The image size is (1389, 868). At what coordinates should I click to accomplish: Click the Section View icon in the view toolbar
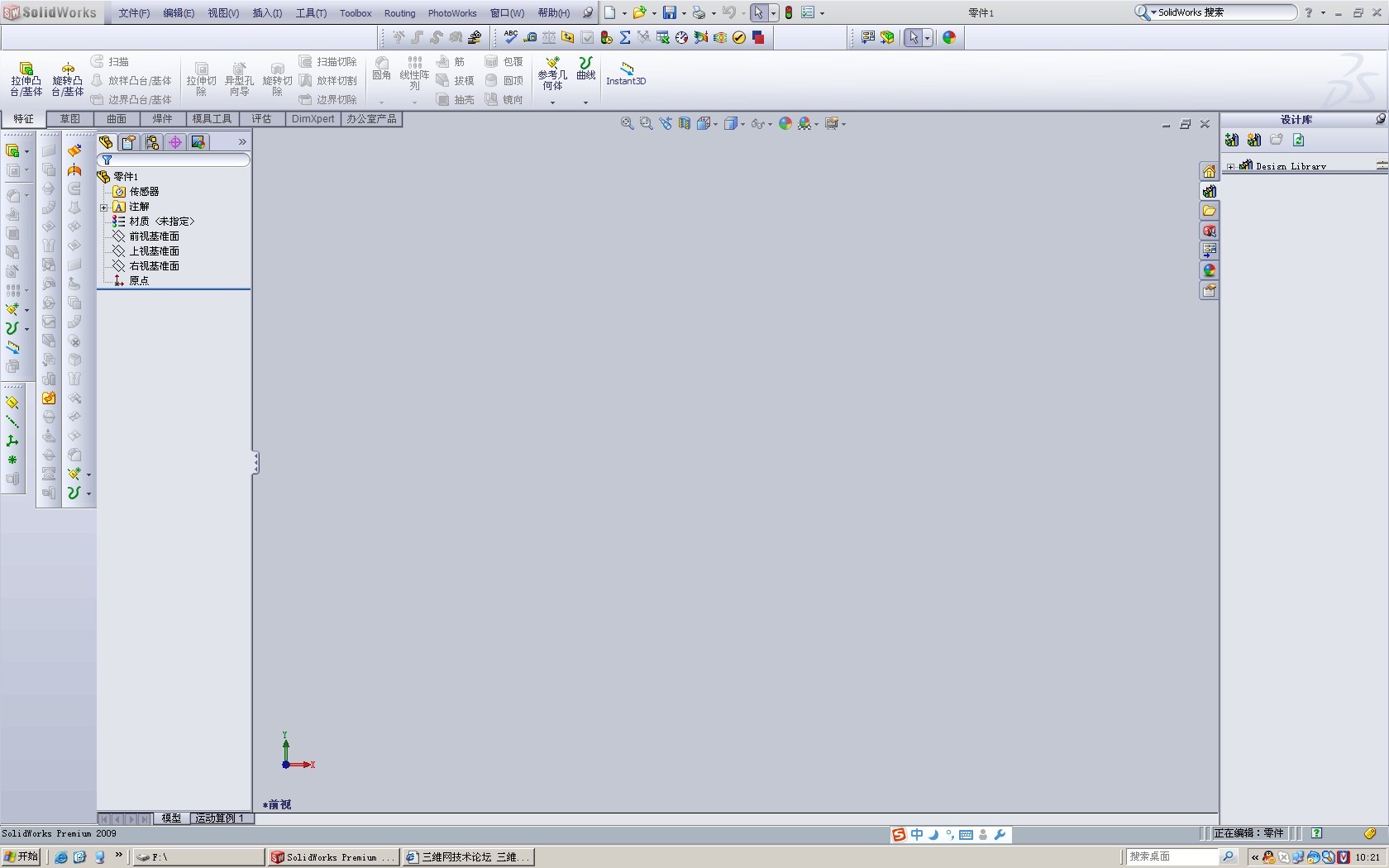(x=685, y=123)
